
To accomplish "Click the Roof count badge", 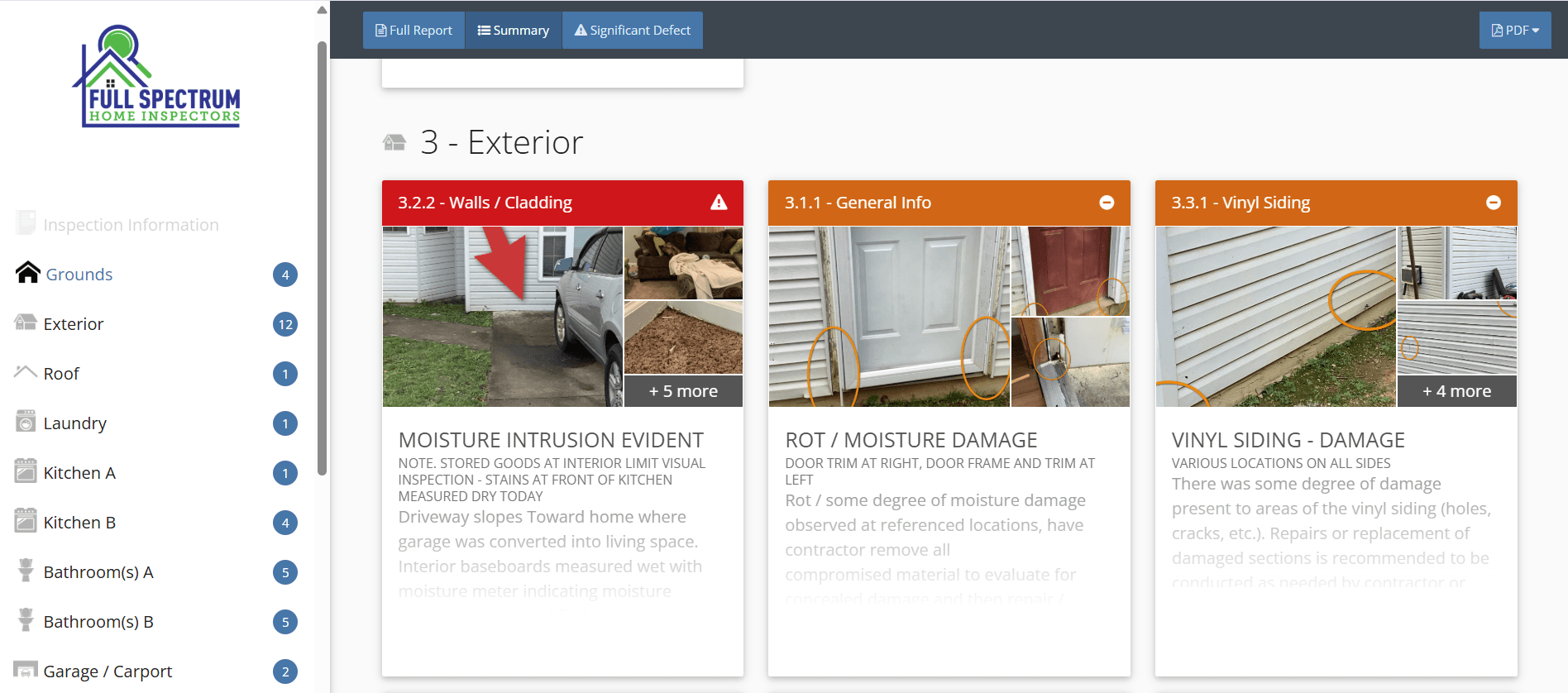I will 285,374.
